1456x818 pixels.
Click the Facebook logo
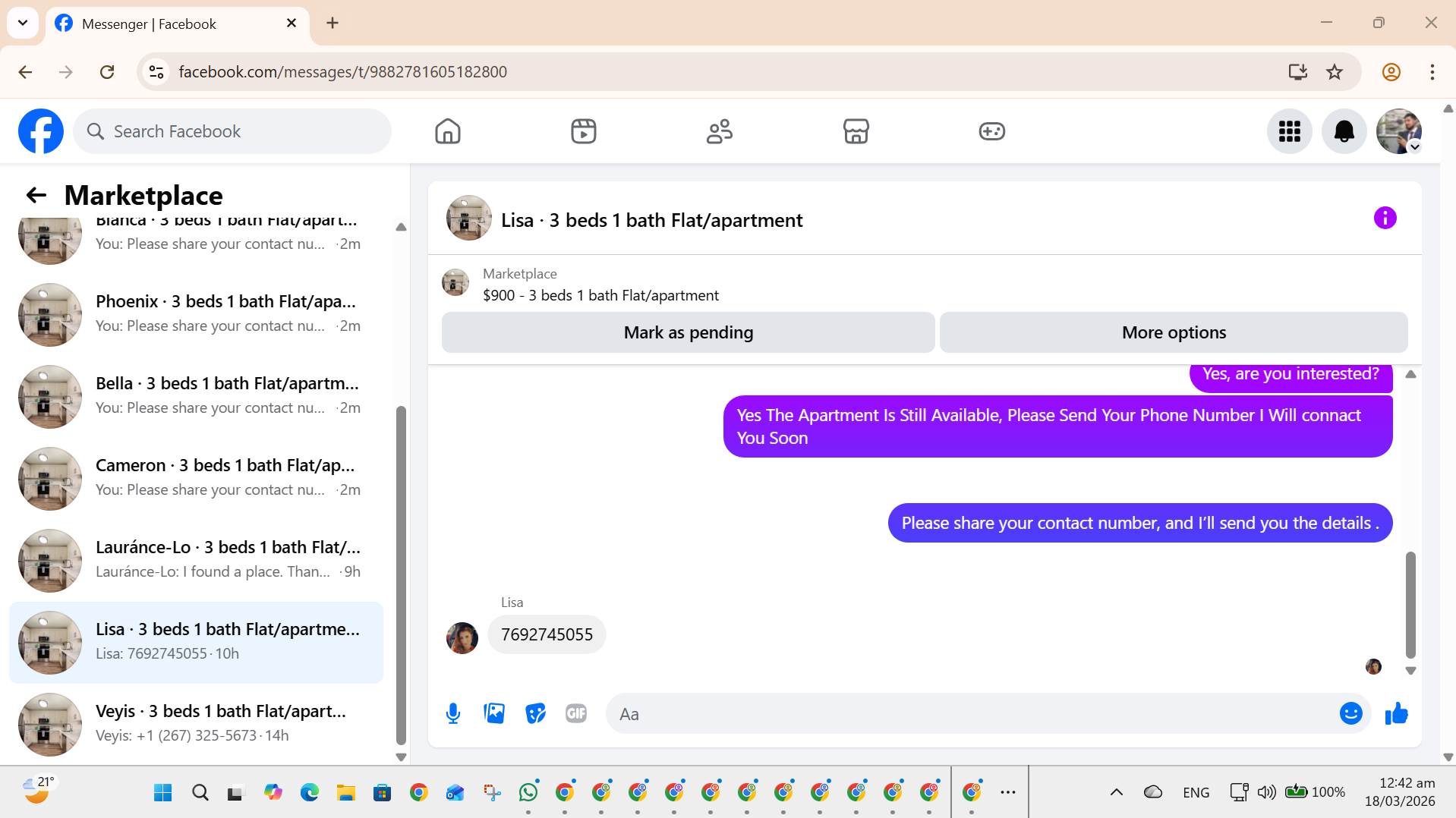tap(41, 131)
